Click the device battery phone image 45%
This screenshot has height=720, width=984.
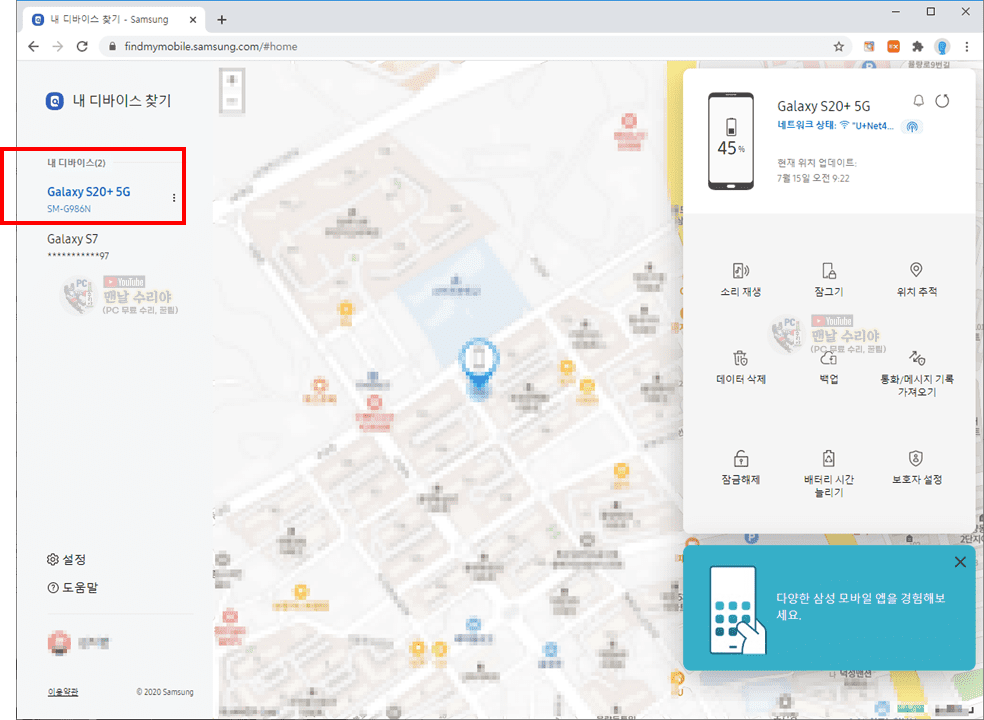(731, 141)
